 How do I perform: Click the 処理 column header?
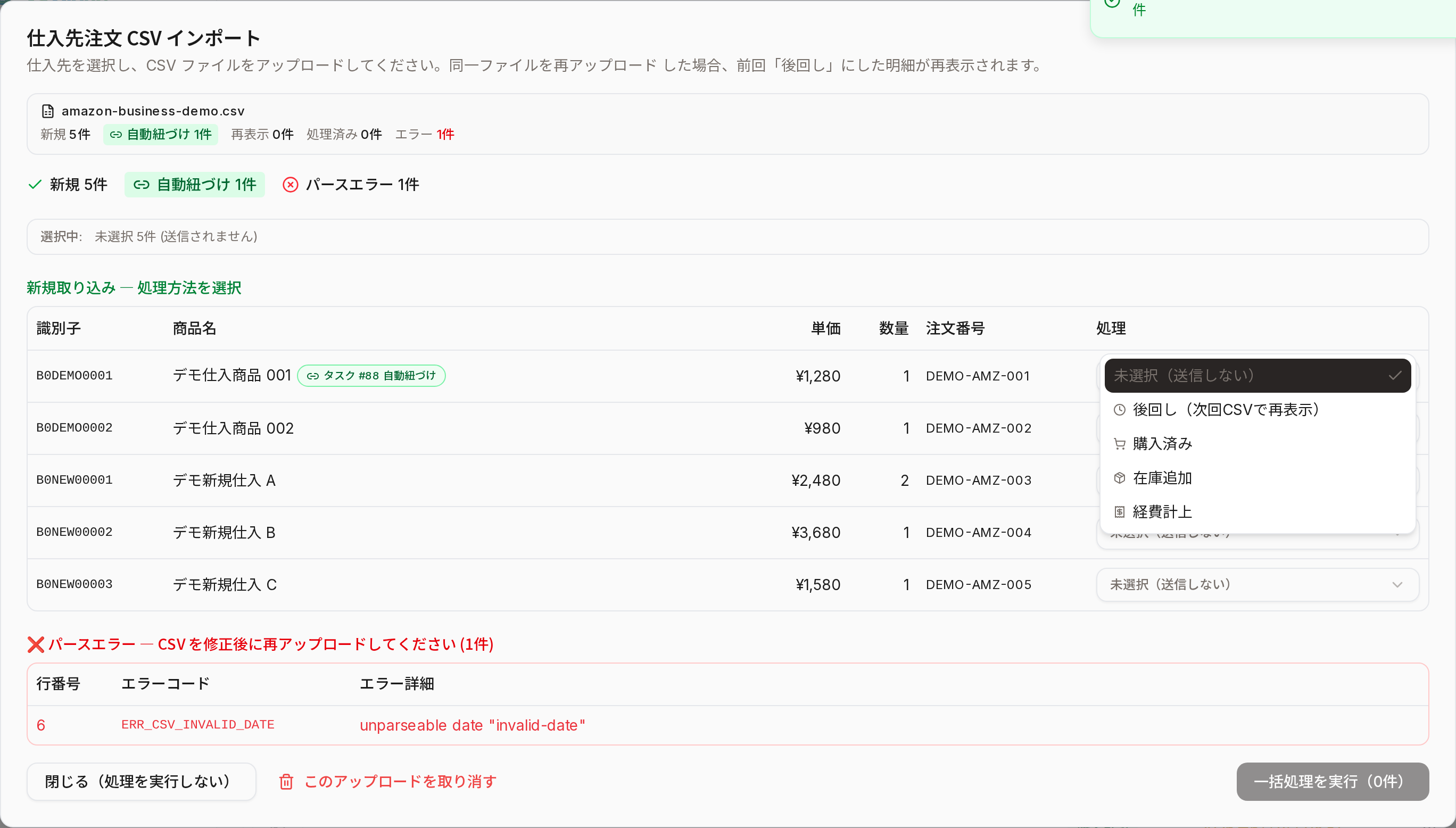point(1111,328)
